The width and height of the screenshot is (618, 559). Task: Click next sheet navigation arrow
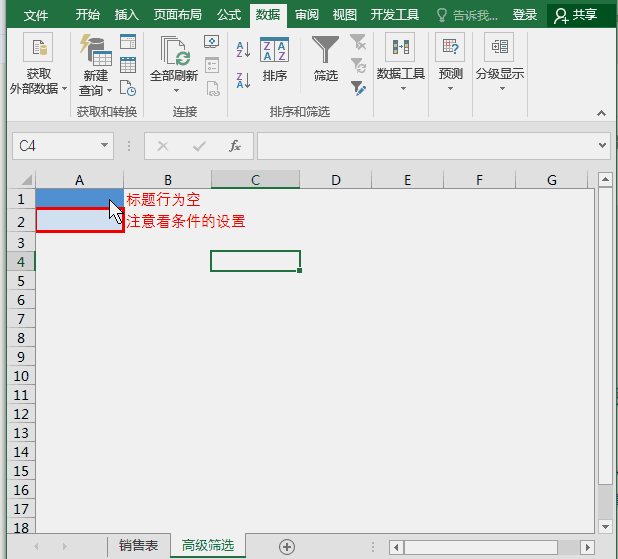coord(65,547)
